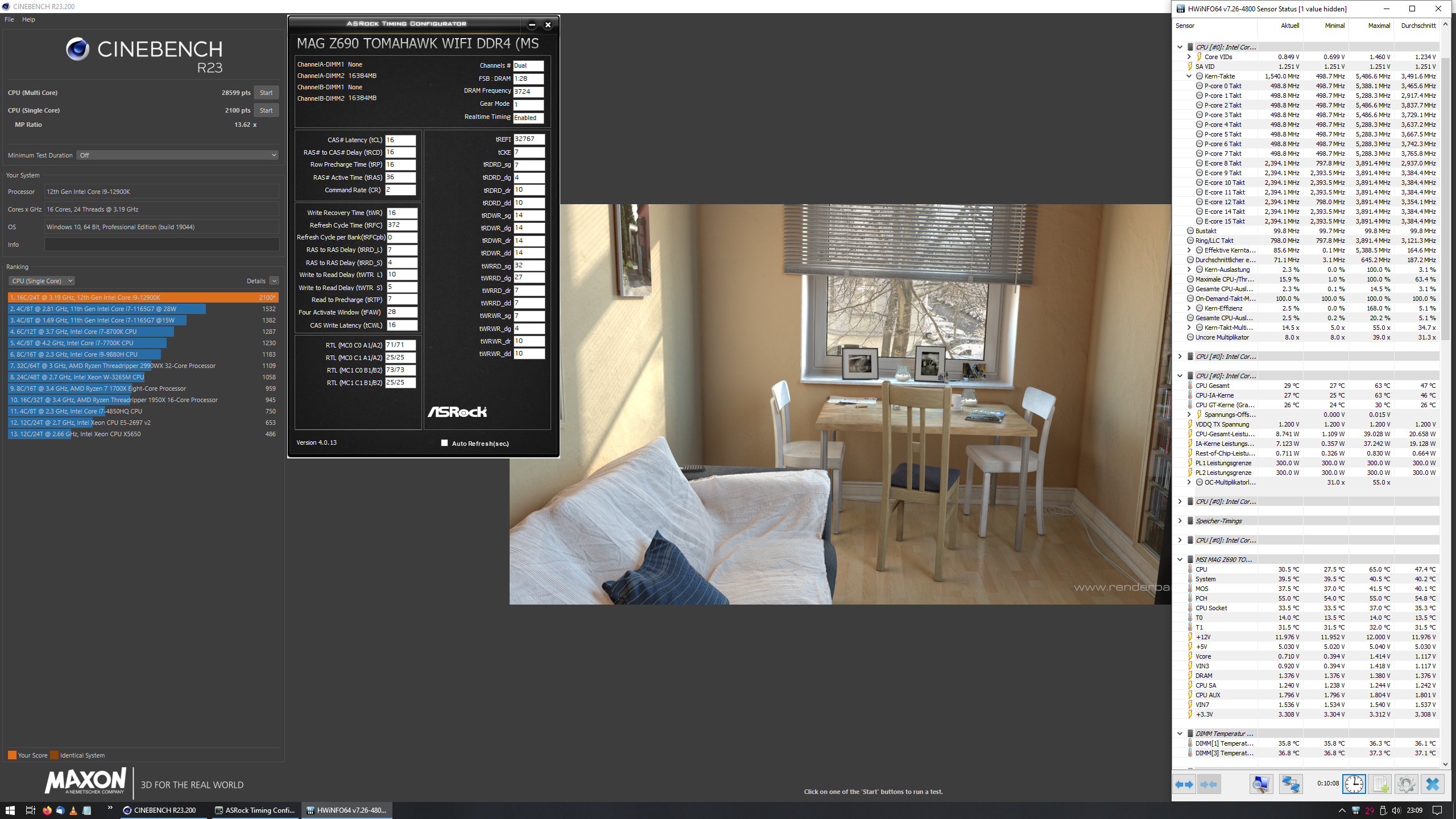Click HWiNFO expand-columns arrows button
Image resolution: width=1456 pixels, height=819 pixels.
tap(1184, 784)
